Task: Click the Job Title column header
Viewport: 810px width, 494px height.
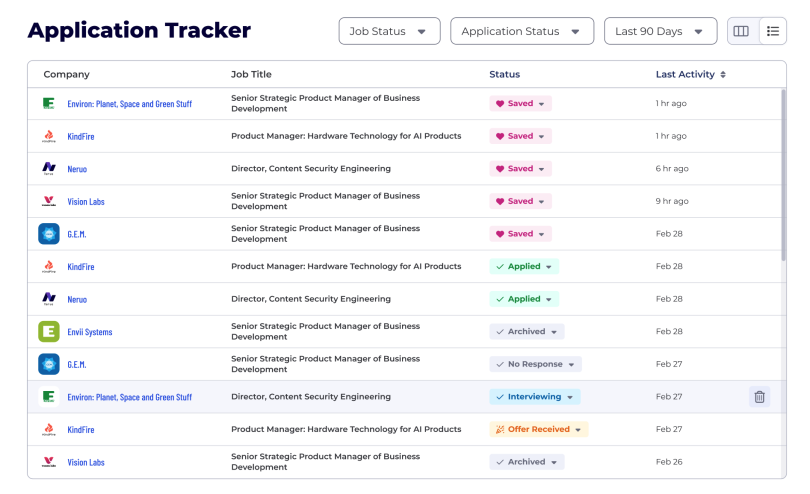Action: (251, 74)
